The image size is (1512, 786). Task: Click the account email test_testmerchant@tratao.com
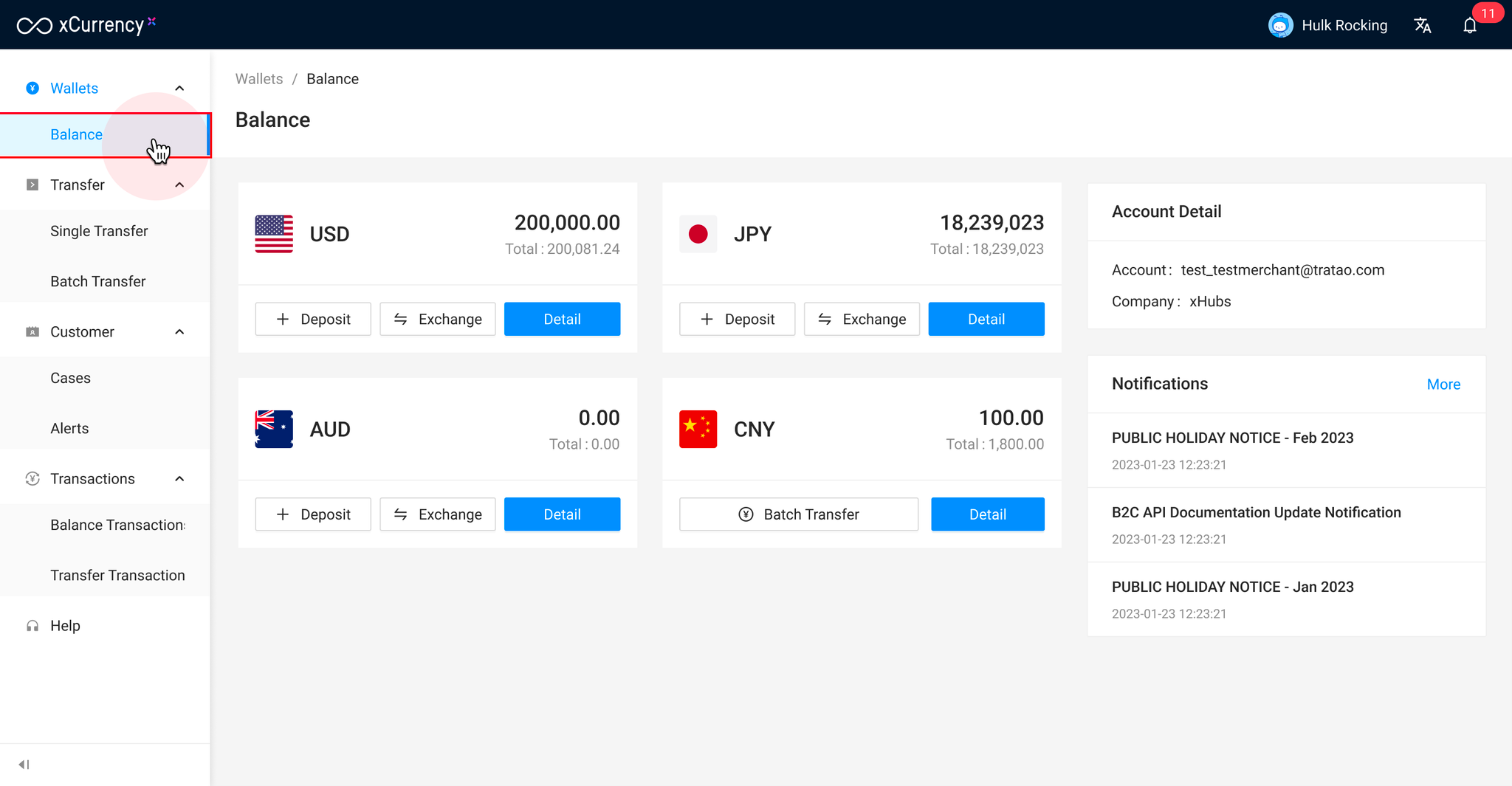pyautogui.click(x=1282, y=270)
